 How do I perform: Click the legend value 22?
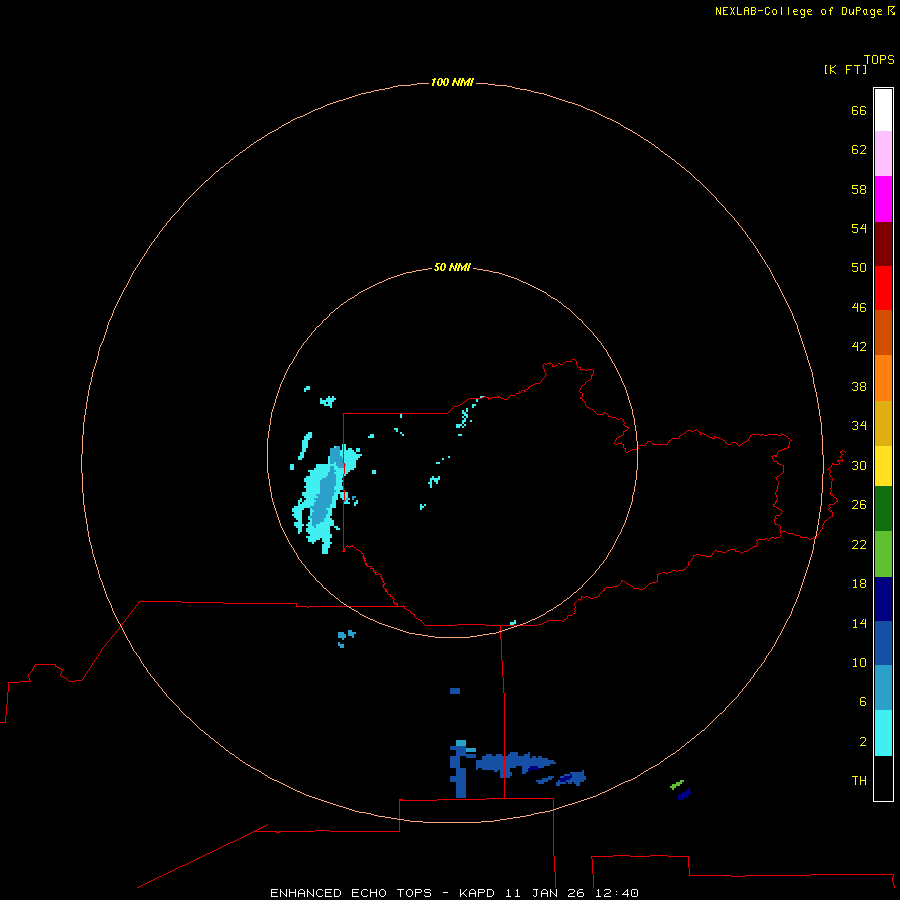click(859, 544)
